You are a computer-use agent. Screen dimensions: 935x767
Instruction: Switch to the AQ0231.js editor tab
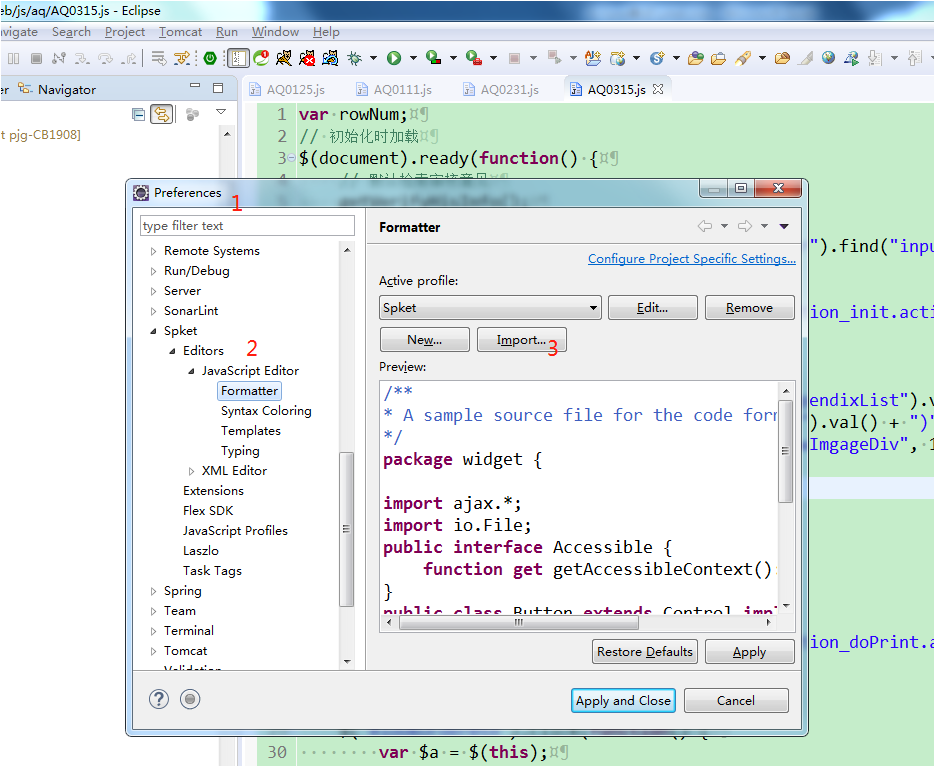pos(501,89)
